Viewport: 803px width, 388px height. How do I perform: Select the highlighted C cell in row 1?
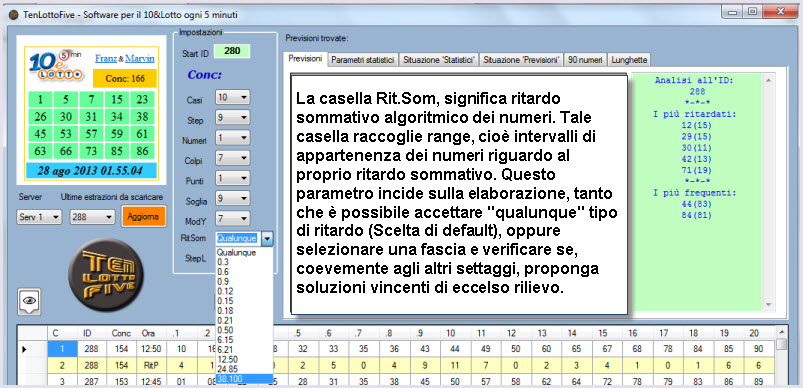(x=62, y=349)
